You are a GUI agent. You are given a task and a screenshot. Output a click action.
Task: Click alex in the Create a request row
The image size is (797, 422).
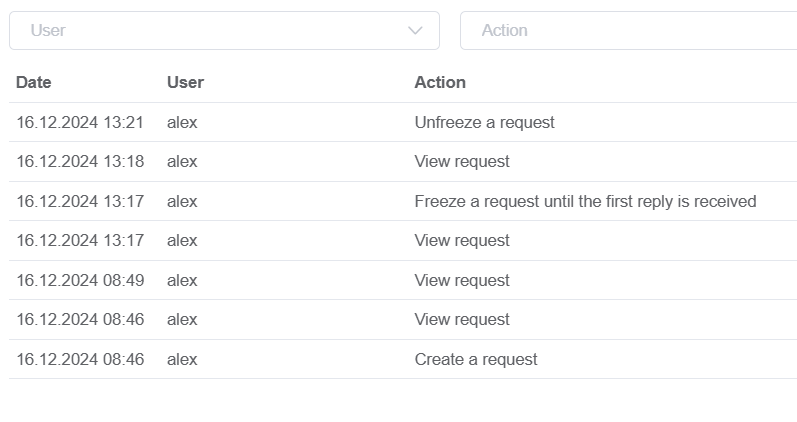coord(182,359)
